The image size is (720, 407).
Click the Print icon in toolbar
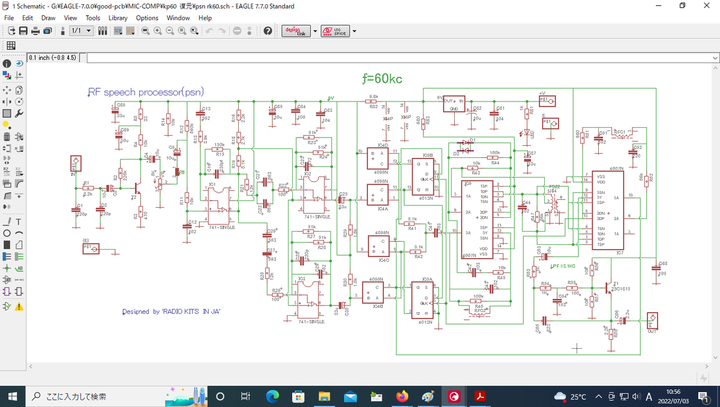[34, 31]
